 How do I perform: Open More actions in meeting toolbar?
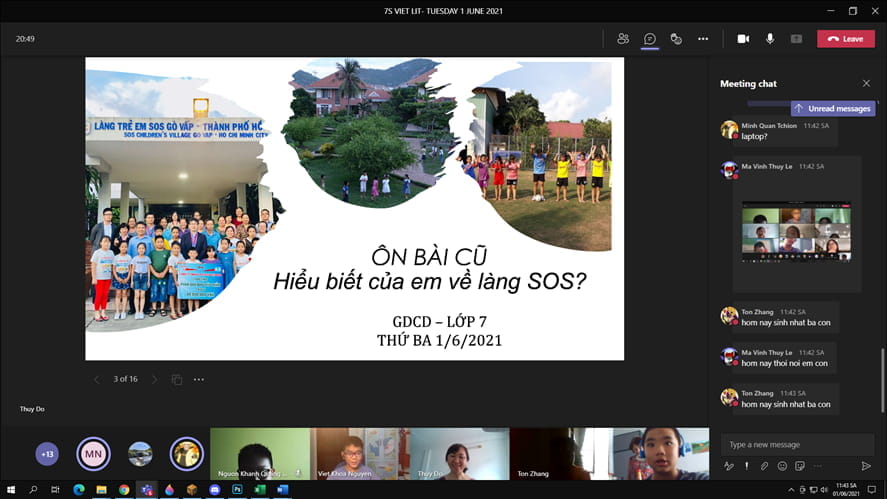pyautogui.click(x=703, y=38)
